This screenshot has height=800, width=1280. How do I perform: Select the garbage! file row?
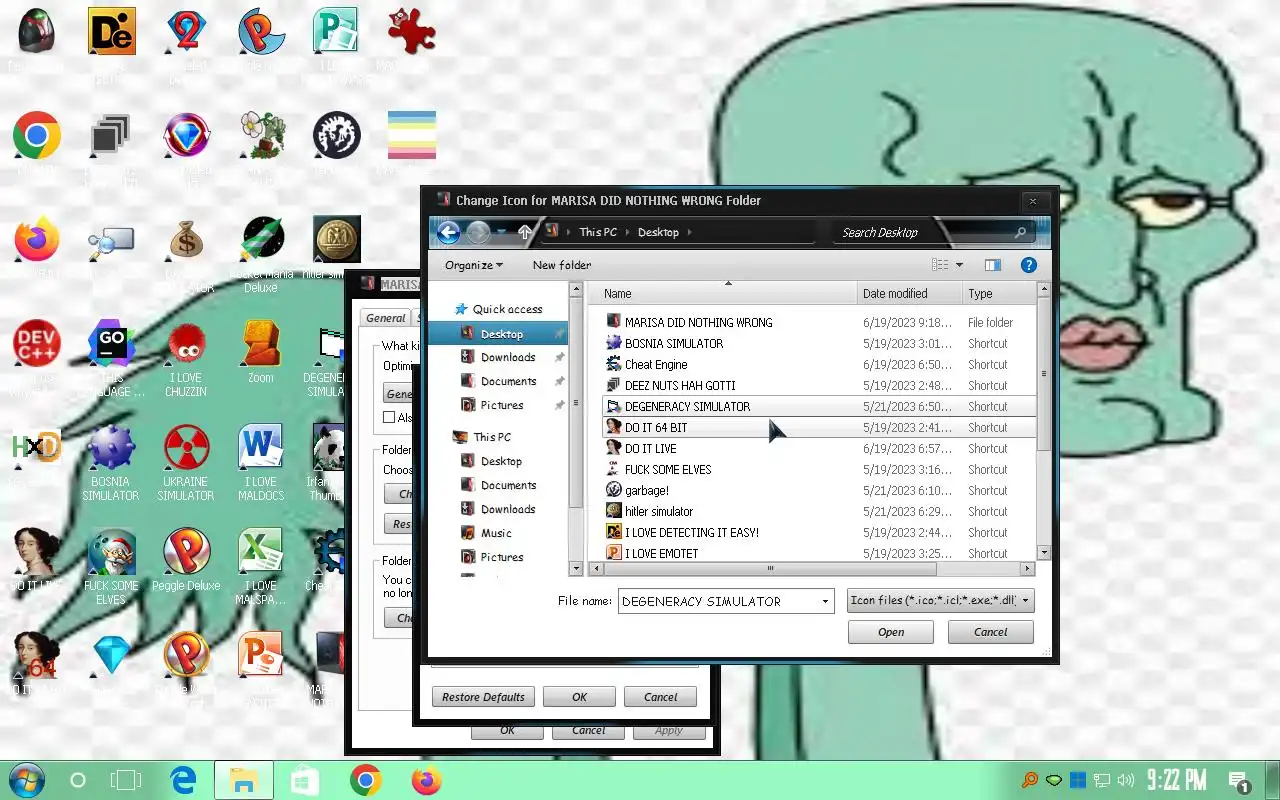point(820,490)
